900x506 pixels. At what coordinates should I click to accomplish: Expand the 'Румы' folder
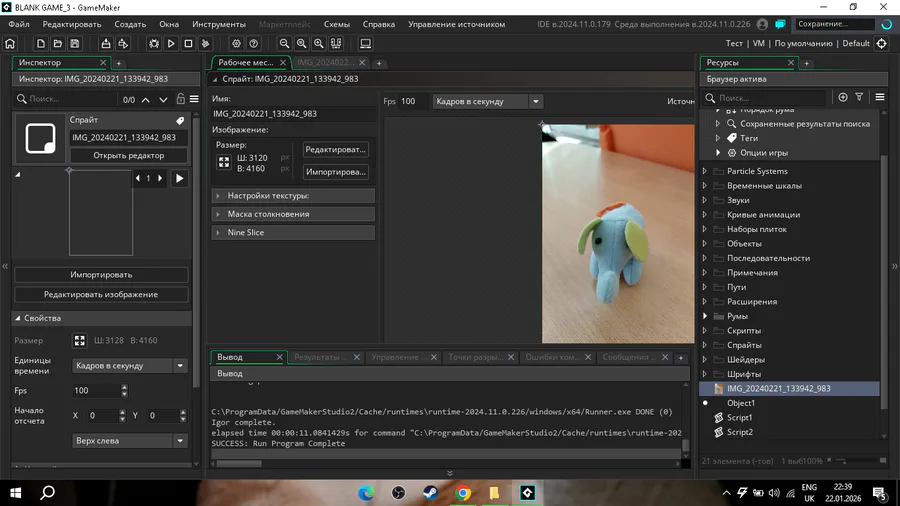705,316
